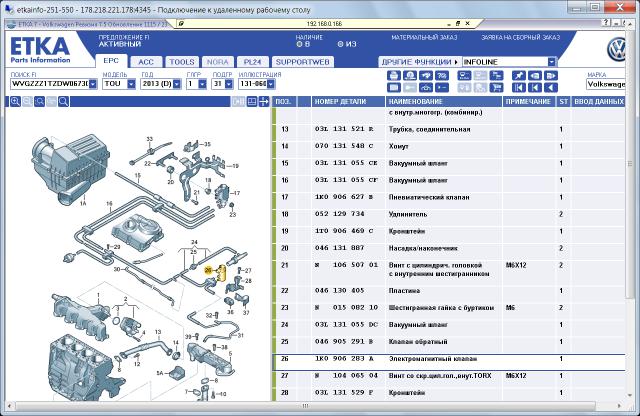Expand the ДРУГИЕ ФУНКЦИИ menu
Image resolution: width=640 pixels, height=416 pixels.
coord(419,62)
